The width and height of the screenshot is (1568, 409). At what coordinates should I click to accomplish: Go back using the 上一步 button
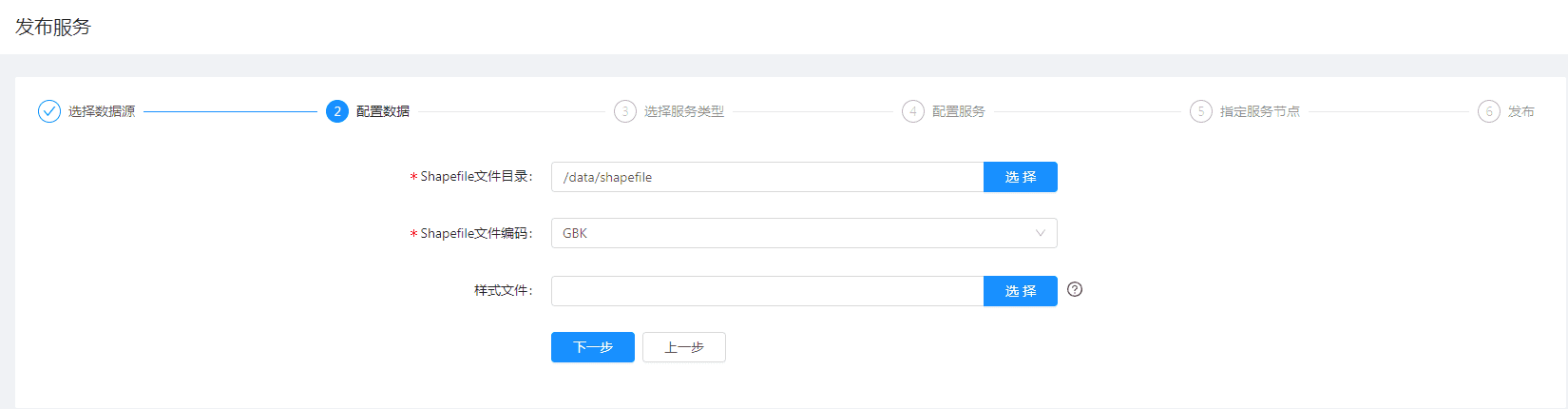684,347
